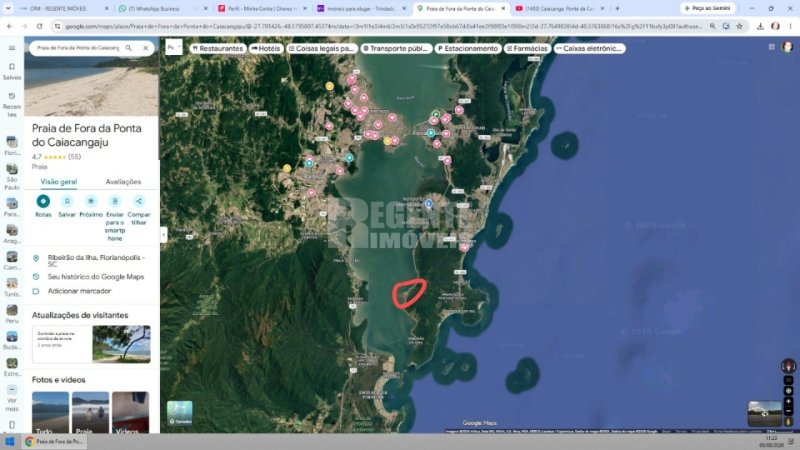Click the search magnifier in Maps search box
This screenshot has height=450, width=800.
(129, 48)
